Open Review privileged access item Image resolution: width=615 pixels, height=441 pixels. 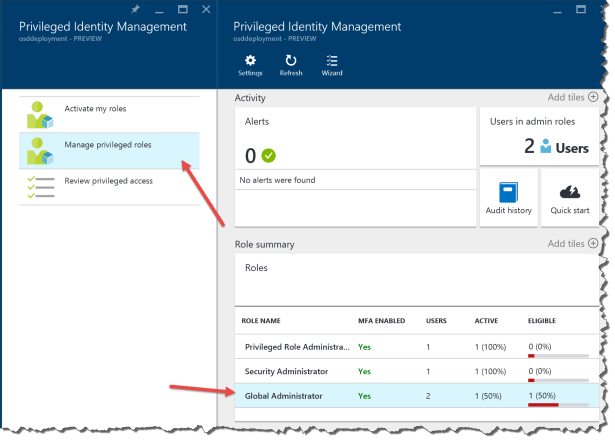pos(108,180)
